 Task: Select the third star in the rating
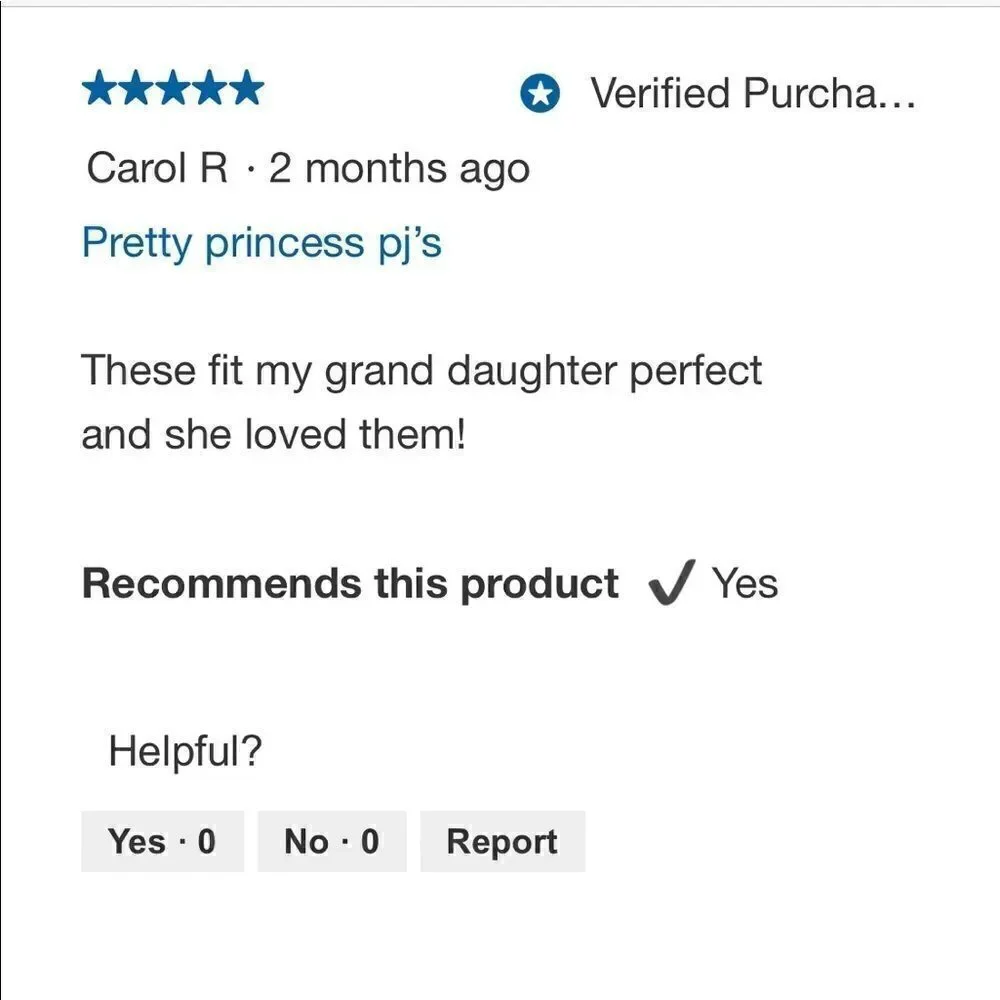pyautogui.click(x=173, y=88)
